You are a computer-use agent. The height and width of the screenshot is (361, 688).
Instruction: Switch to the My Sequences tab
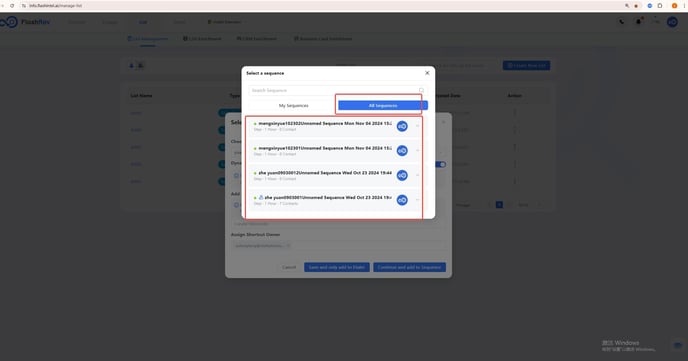tap(294, 106)
